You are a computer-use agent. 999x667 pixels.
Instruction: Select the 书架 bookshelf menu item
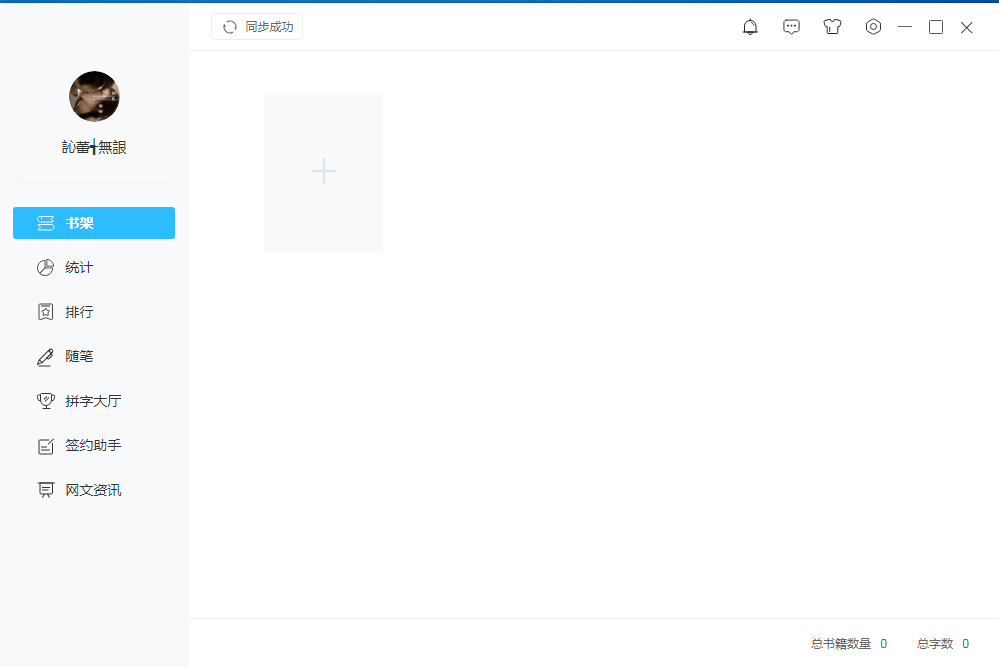click(94, 223)
